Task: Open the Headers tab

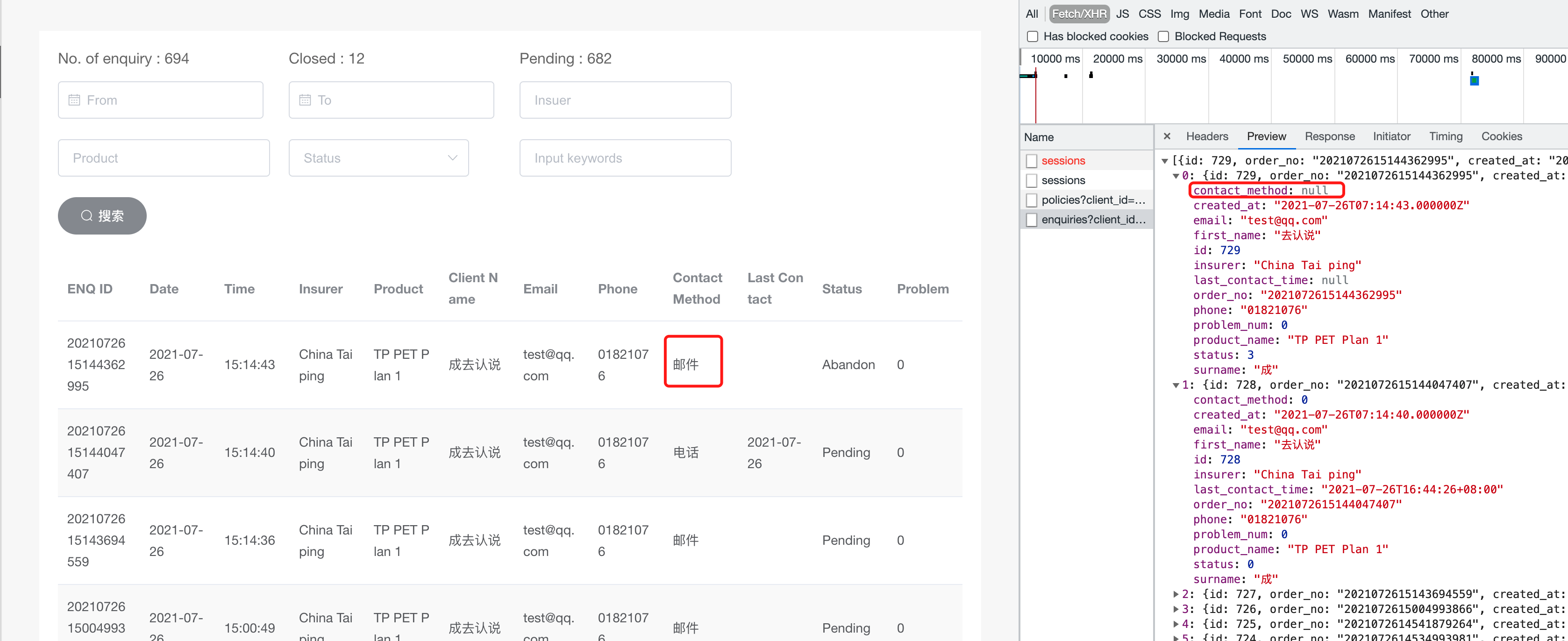Action: coord(1206,136)
